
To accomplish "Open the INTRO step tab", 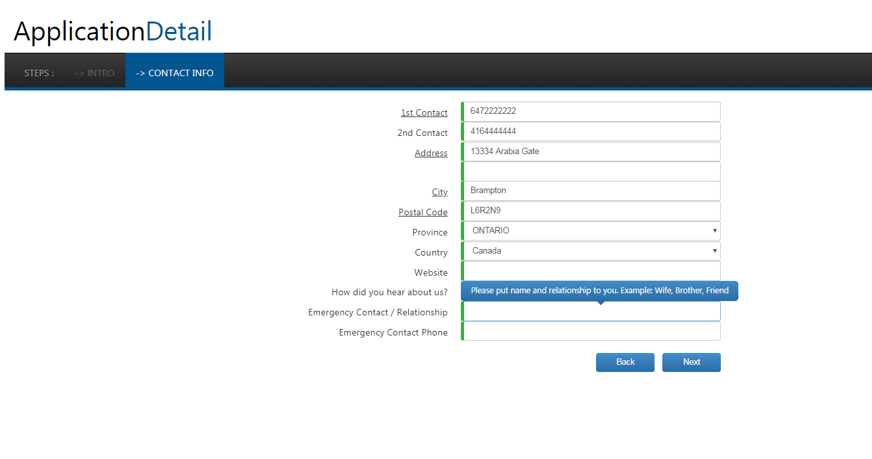I will 95,73.
